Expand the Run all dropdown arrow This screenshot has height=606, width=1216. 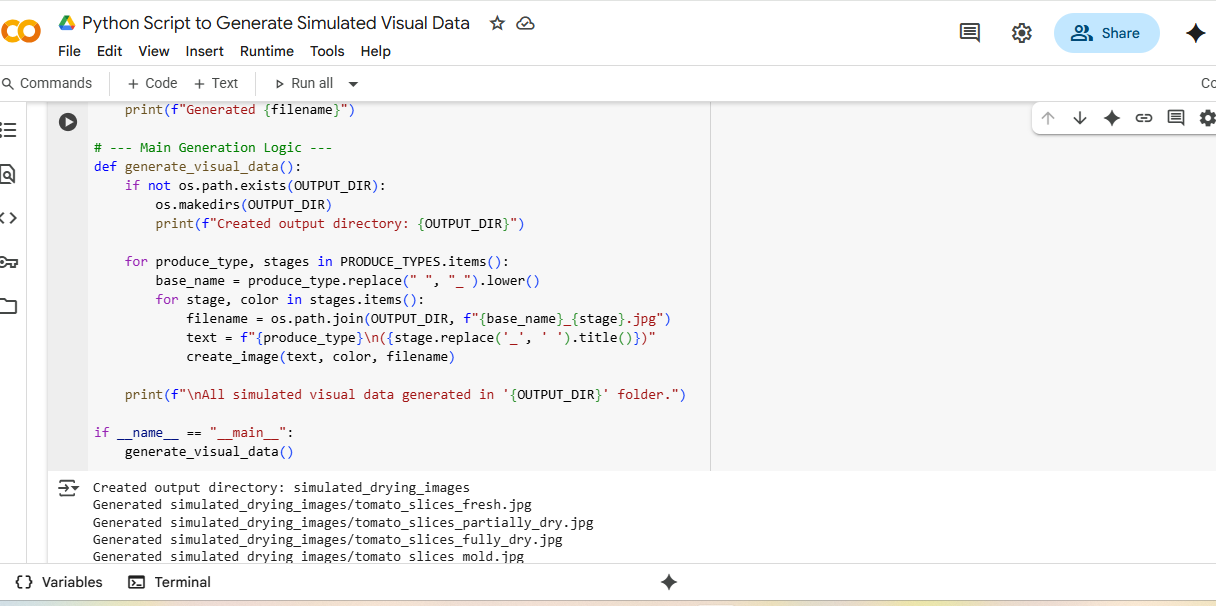click(353, 84)
